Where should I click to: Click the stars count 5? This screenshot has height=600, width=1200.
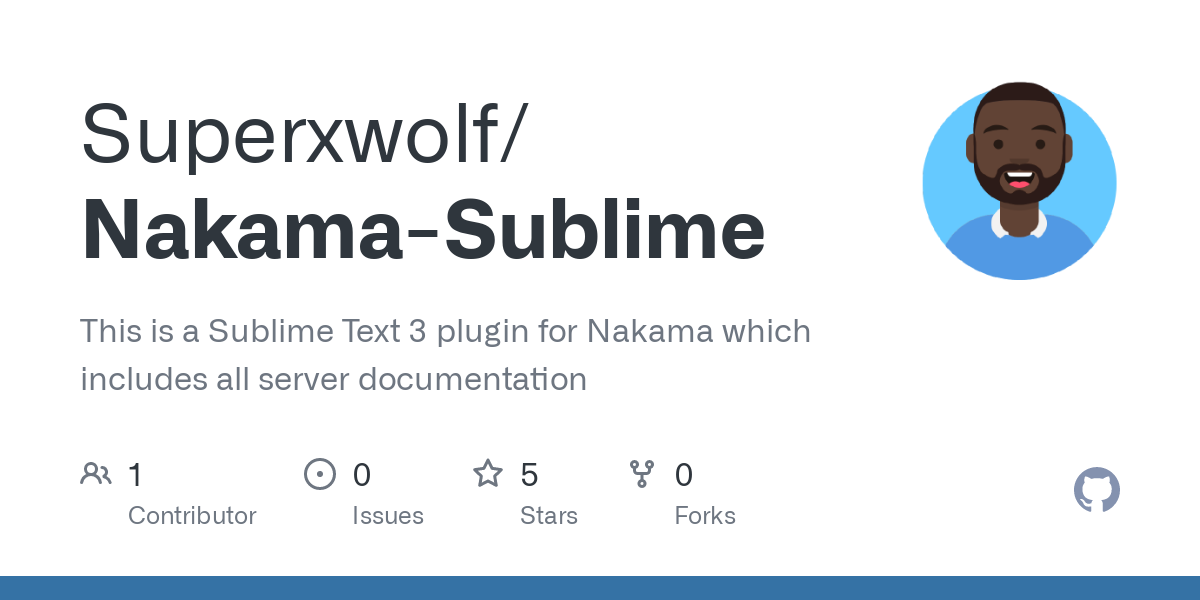[x=530, y=474]
